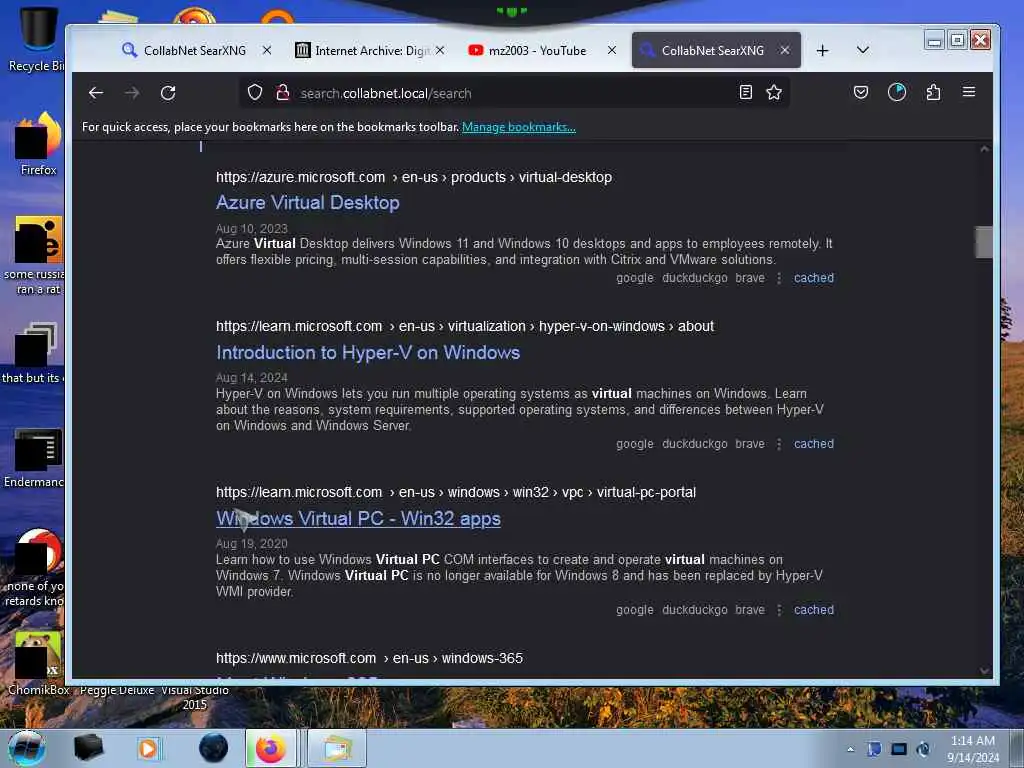1024x768 pixels.
Task: Click the virtual-pc-portal result URL text
Action: coord(456,492)
